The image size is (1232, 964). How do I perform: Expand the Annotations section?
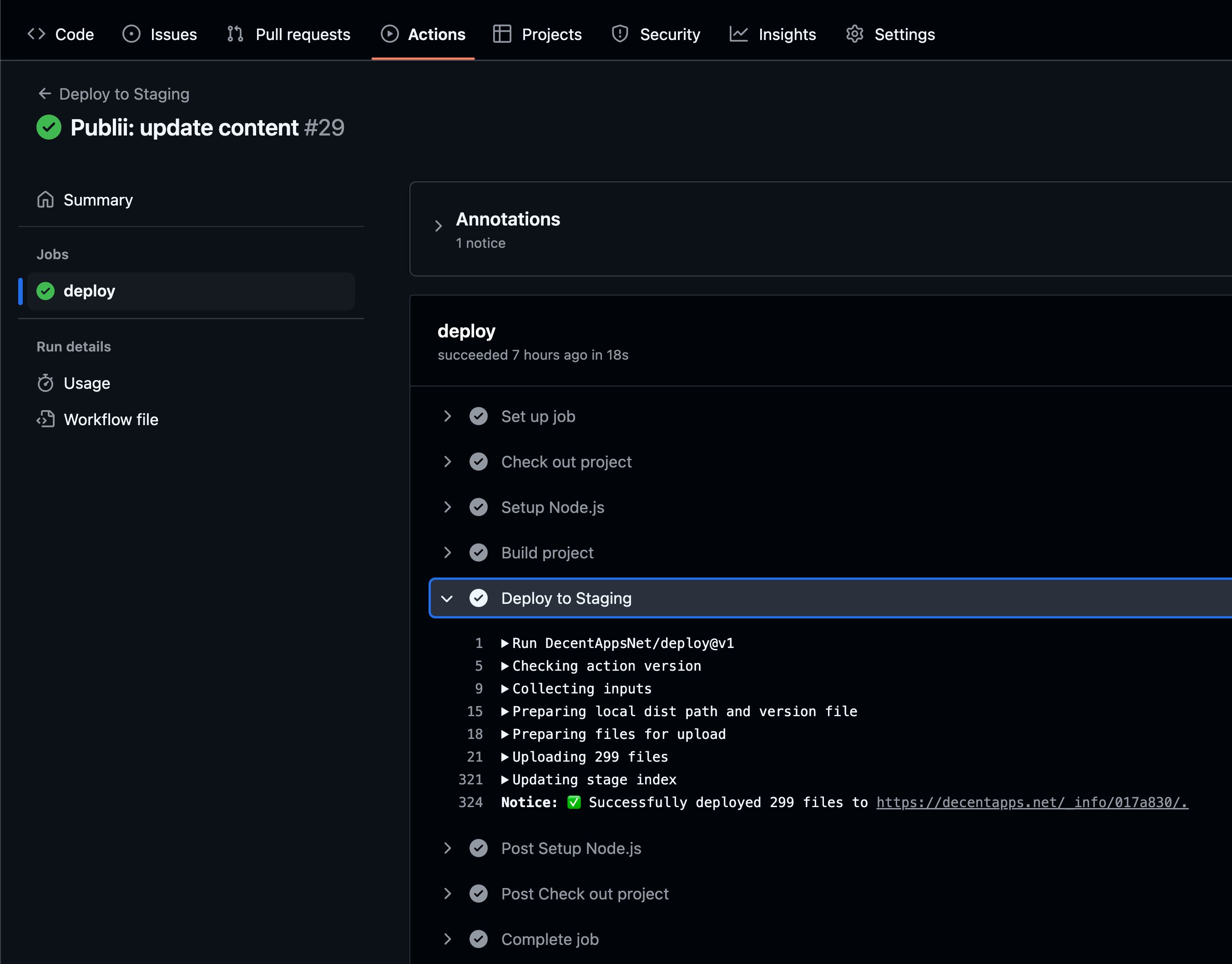[438, 226]
